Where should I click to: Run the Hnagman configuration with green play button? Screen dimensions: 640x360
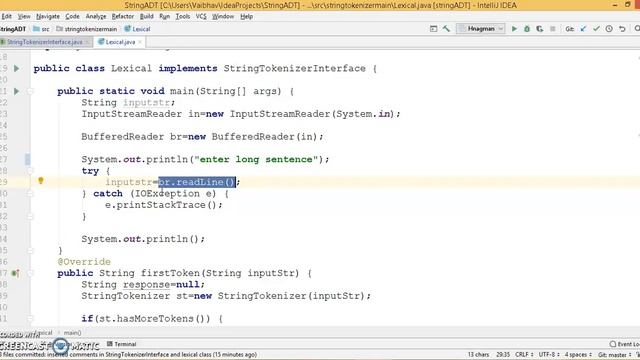(x=514, y=29)
